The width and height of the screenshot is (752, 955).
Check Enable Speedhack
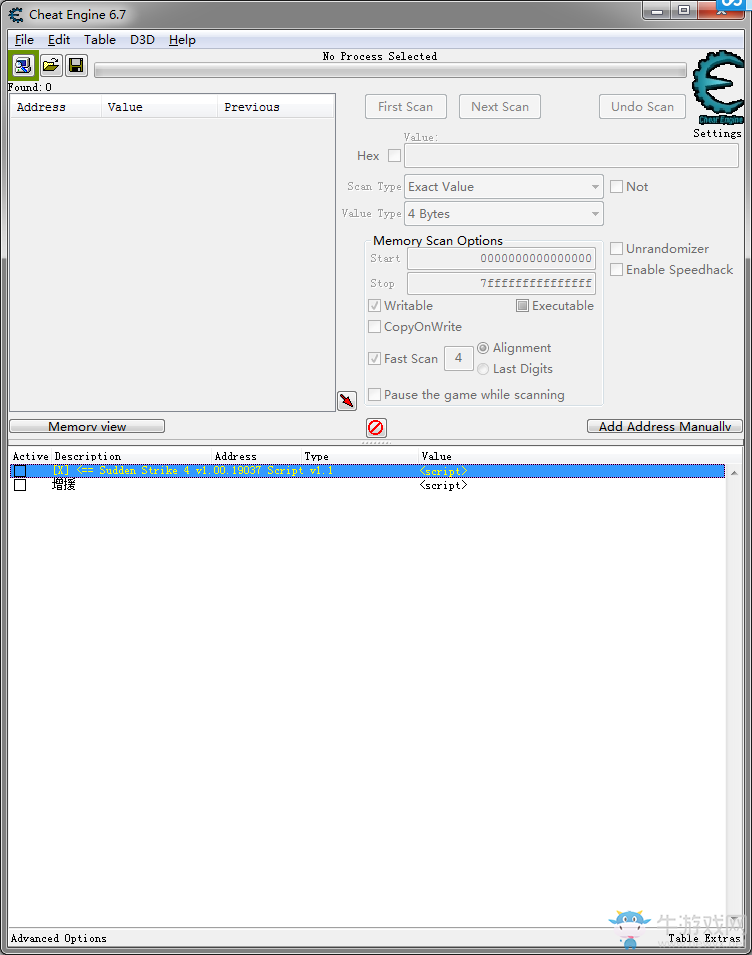click(616, 269)
